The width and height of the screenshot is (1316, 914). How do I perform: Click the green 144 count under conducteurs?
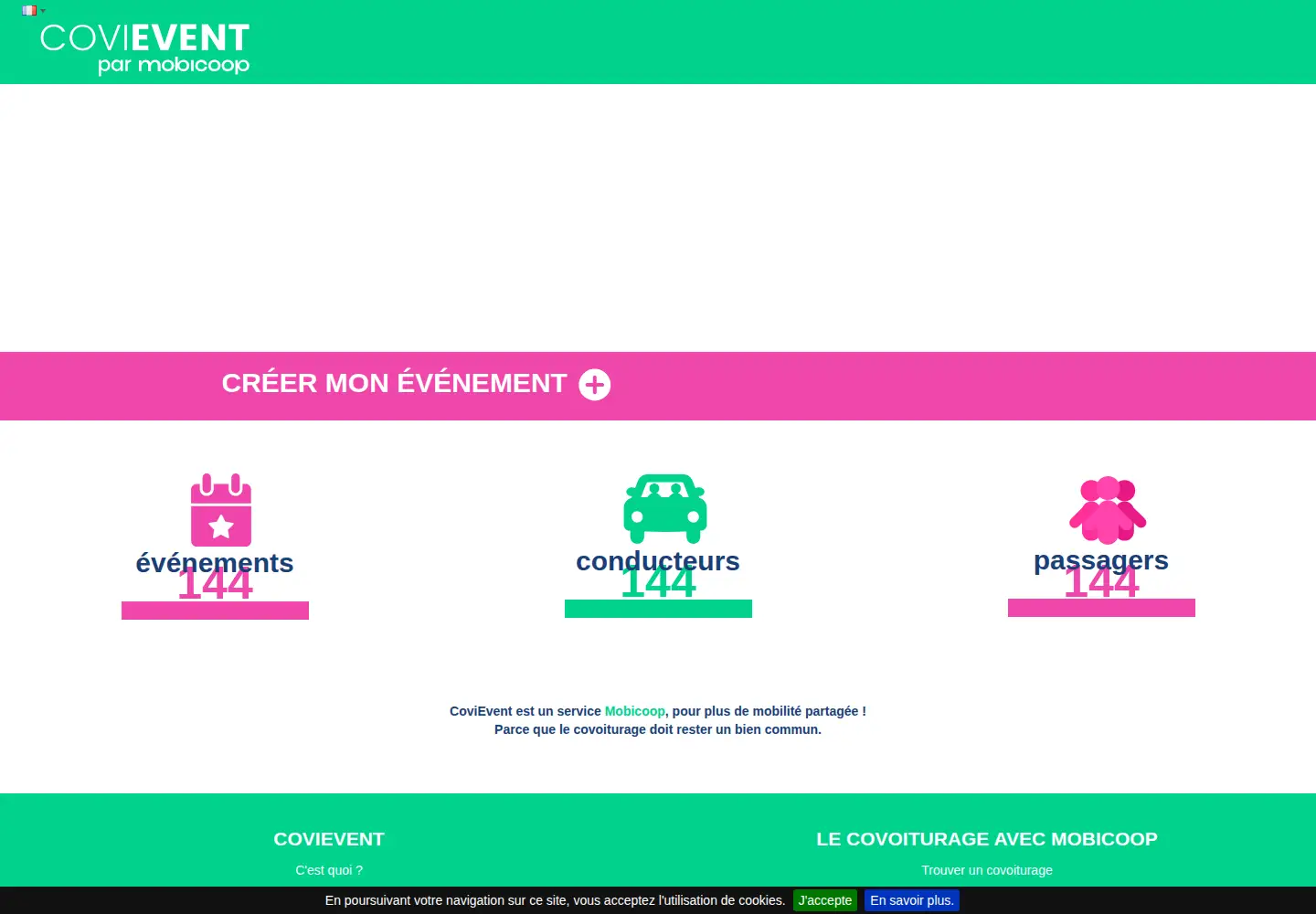(x=658, y=583)
